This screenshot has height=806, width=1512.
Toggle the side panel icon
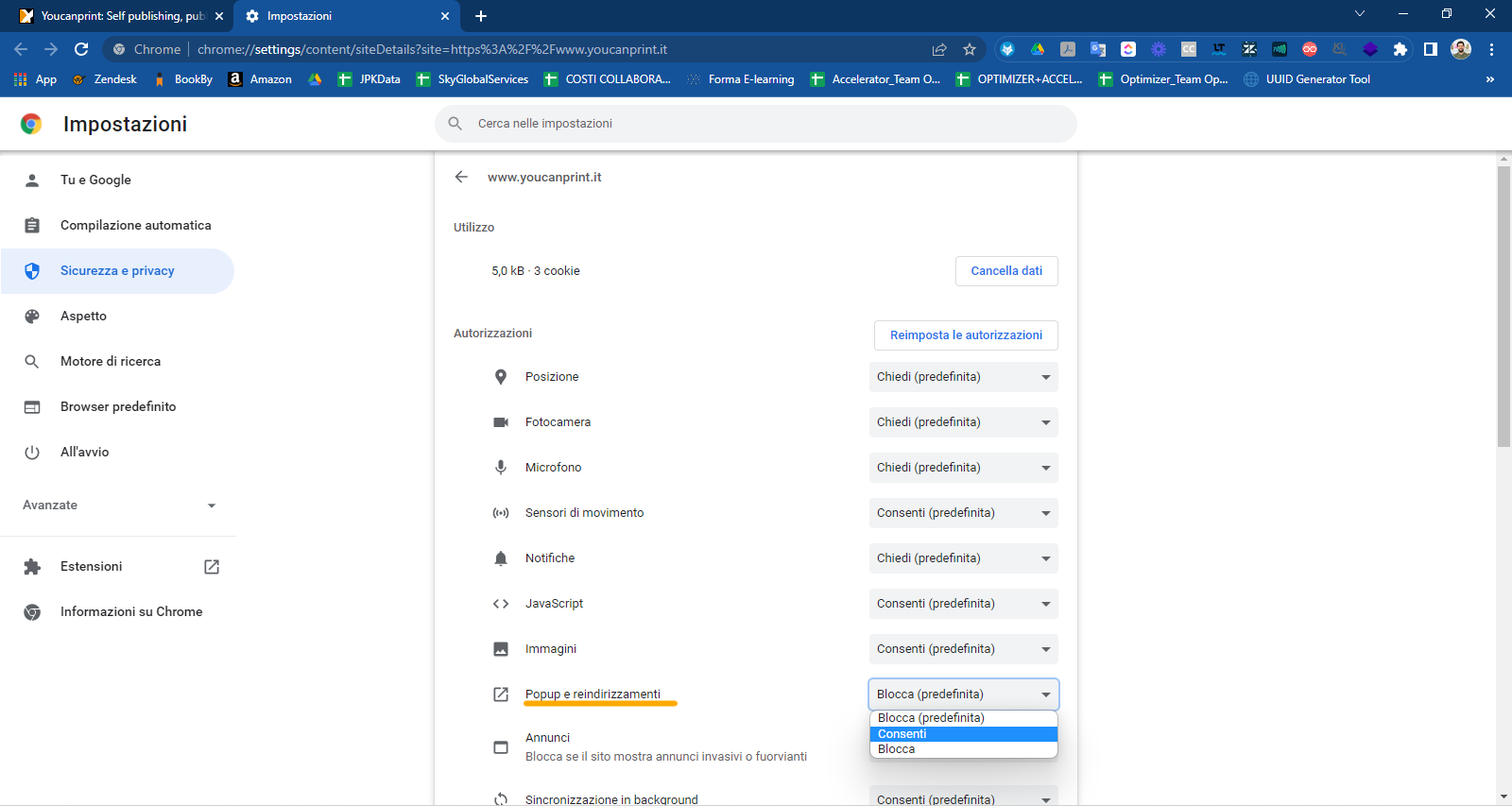click(x=1431, y=49)
